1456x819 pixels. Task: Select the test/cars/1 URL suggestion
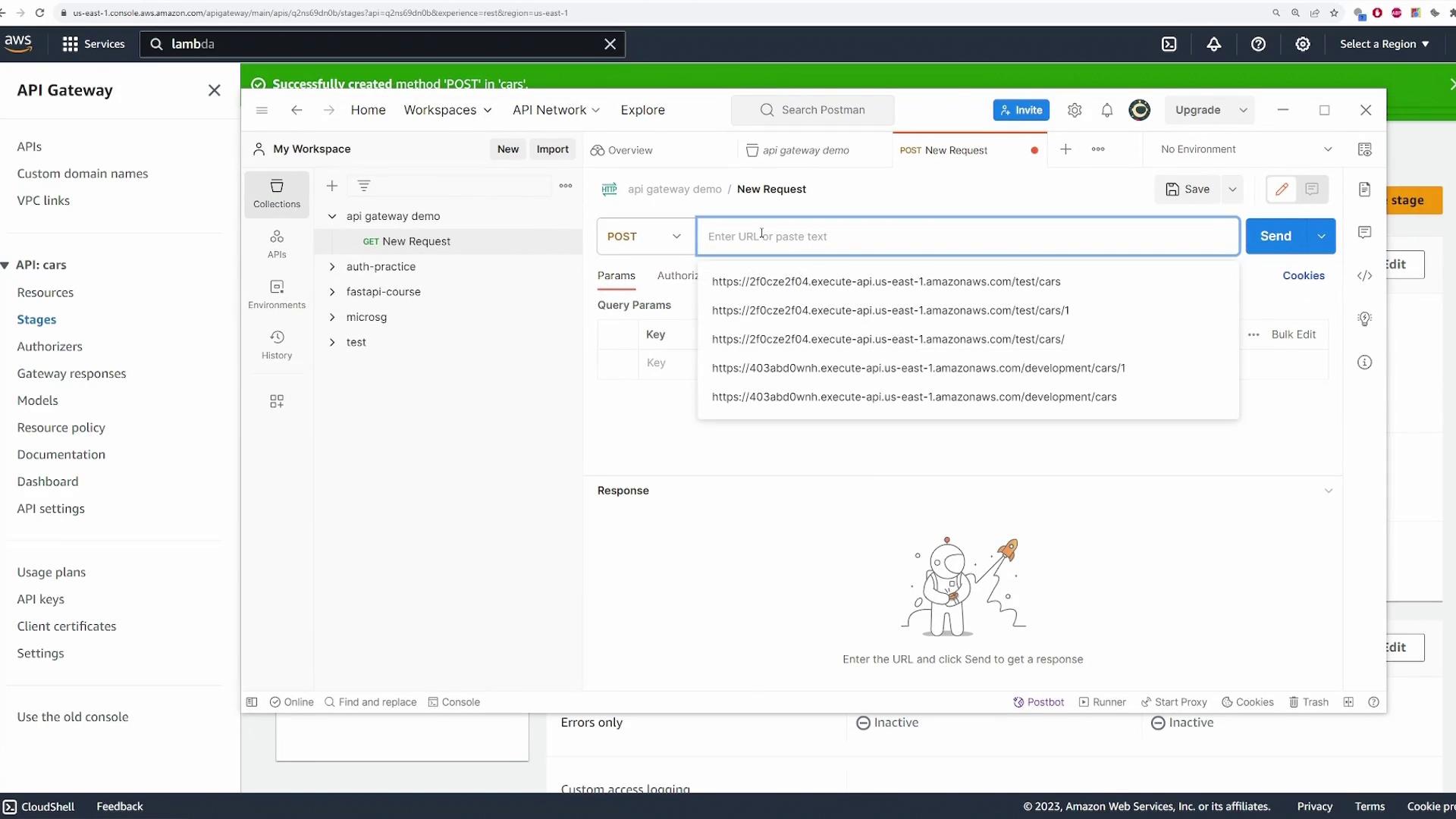pos(890,310)
